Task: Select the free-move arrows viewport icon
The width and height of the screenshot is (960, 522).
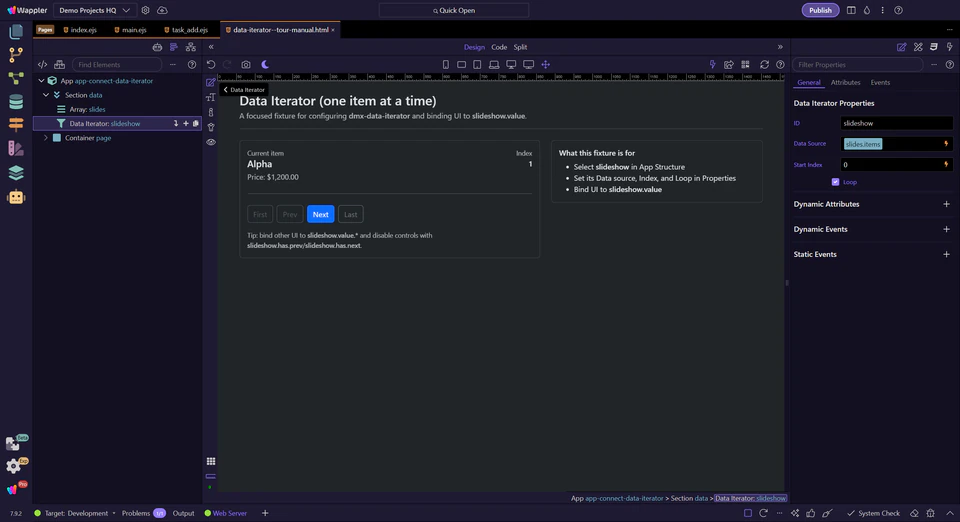Action: pos(546,64)
